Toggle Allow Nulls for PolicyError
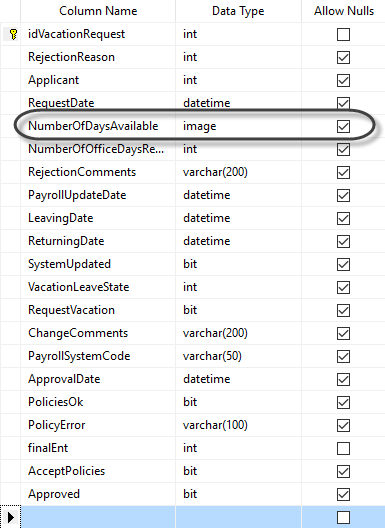This screenshot has height=528, width=385. coord(343,425)
